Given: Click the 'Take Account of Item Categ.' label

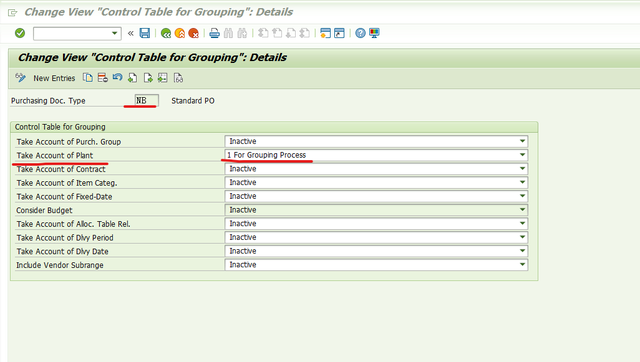Looking at the screenshot, I should coord(67,183).
